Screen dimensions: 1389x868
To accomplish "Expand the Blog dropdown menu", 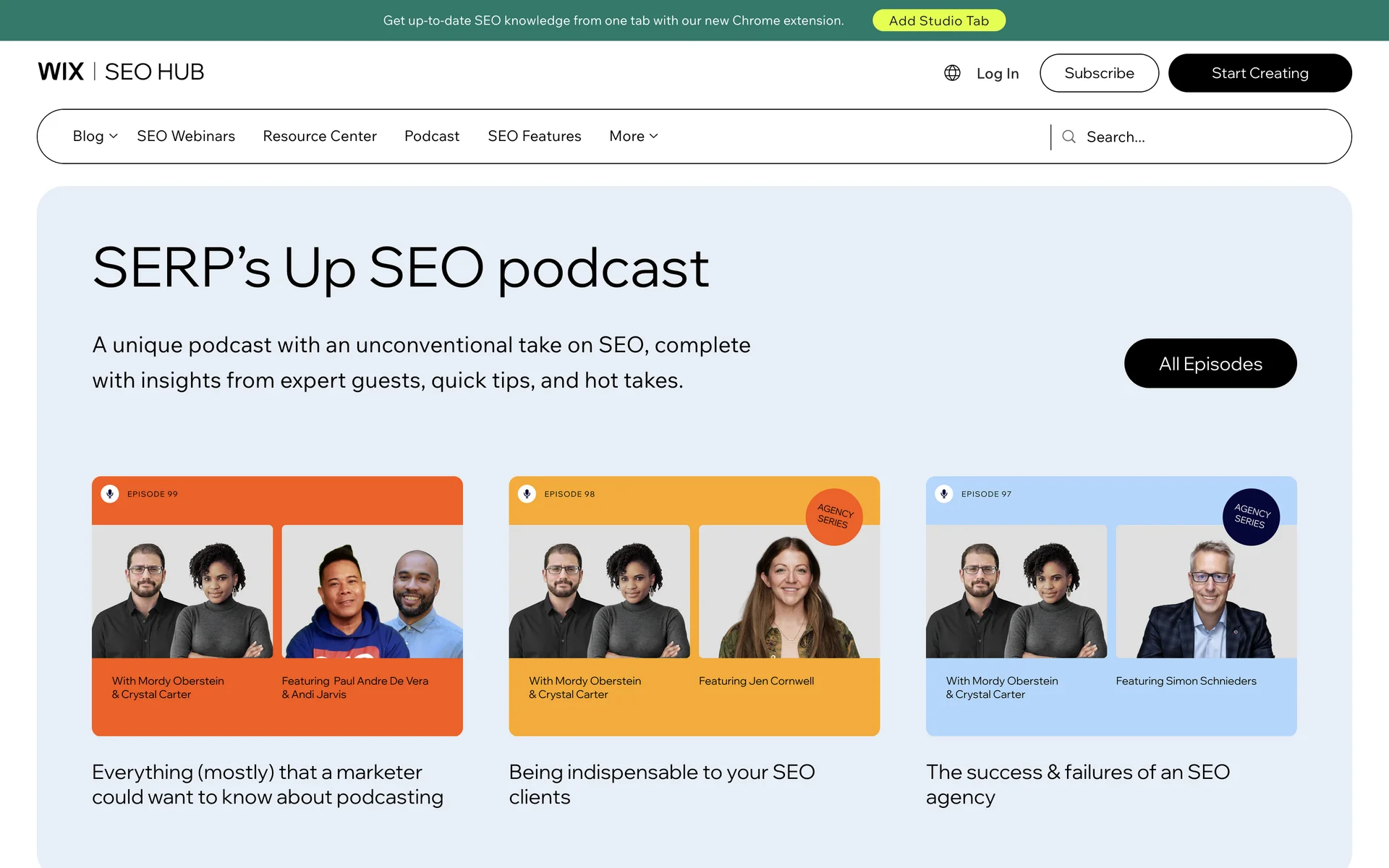I will 95,136.
